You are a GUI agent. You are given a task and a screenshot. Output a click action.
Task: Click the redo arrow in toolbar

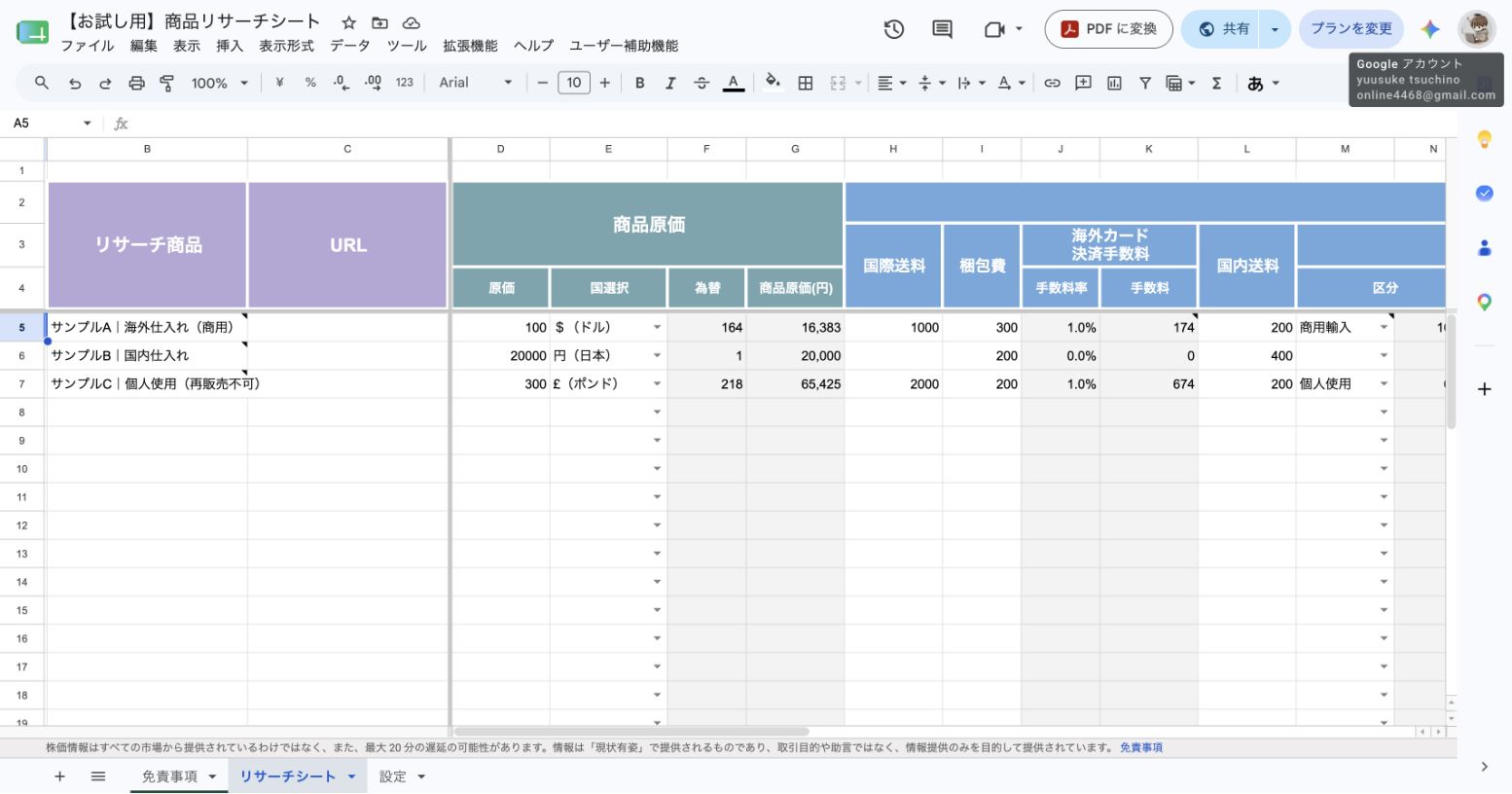[x=105, y=84]
